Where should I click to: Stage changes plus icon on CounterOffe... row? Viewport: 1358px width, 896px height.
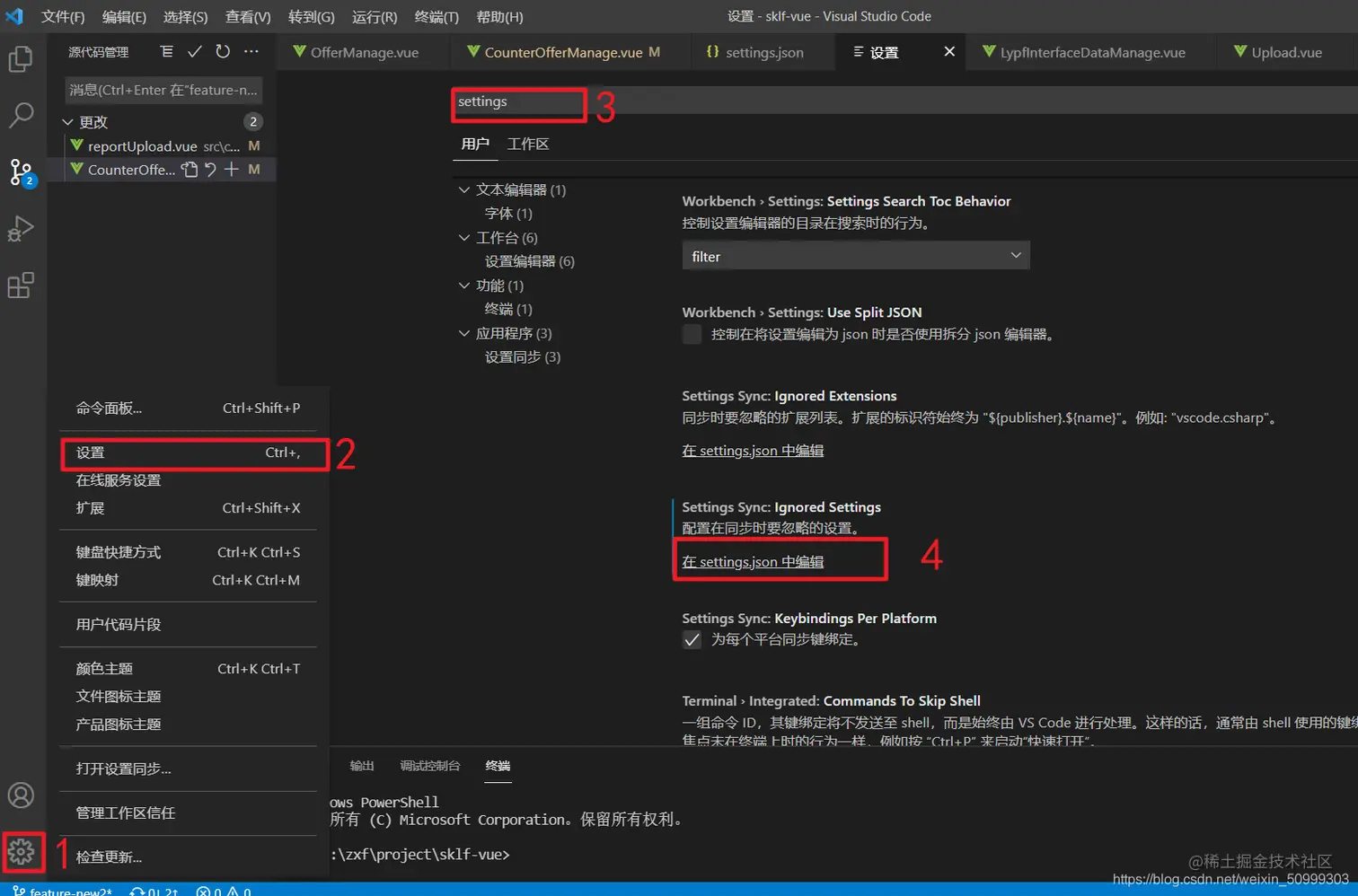coord(232,170)
